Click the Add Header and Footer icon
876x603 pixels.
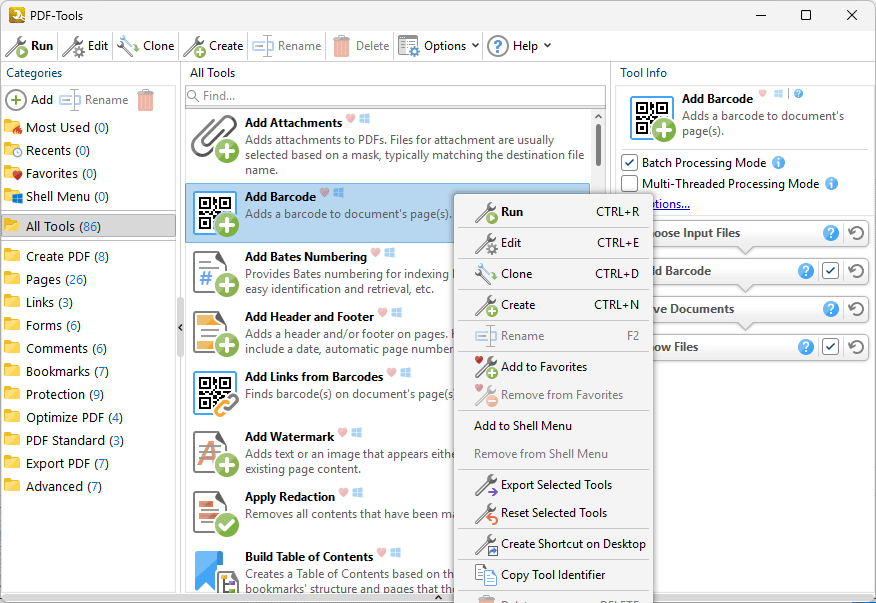click(215, 333)
